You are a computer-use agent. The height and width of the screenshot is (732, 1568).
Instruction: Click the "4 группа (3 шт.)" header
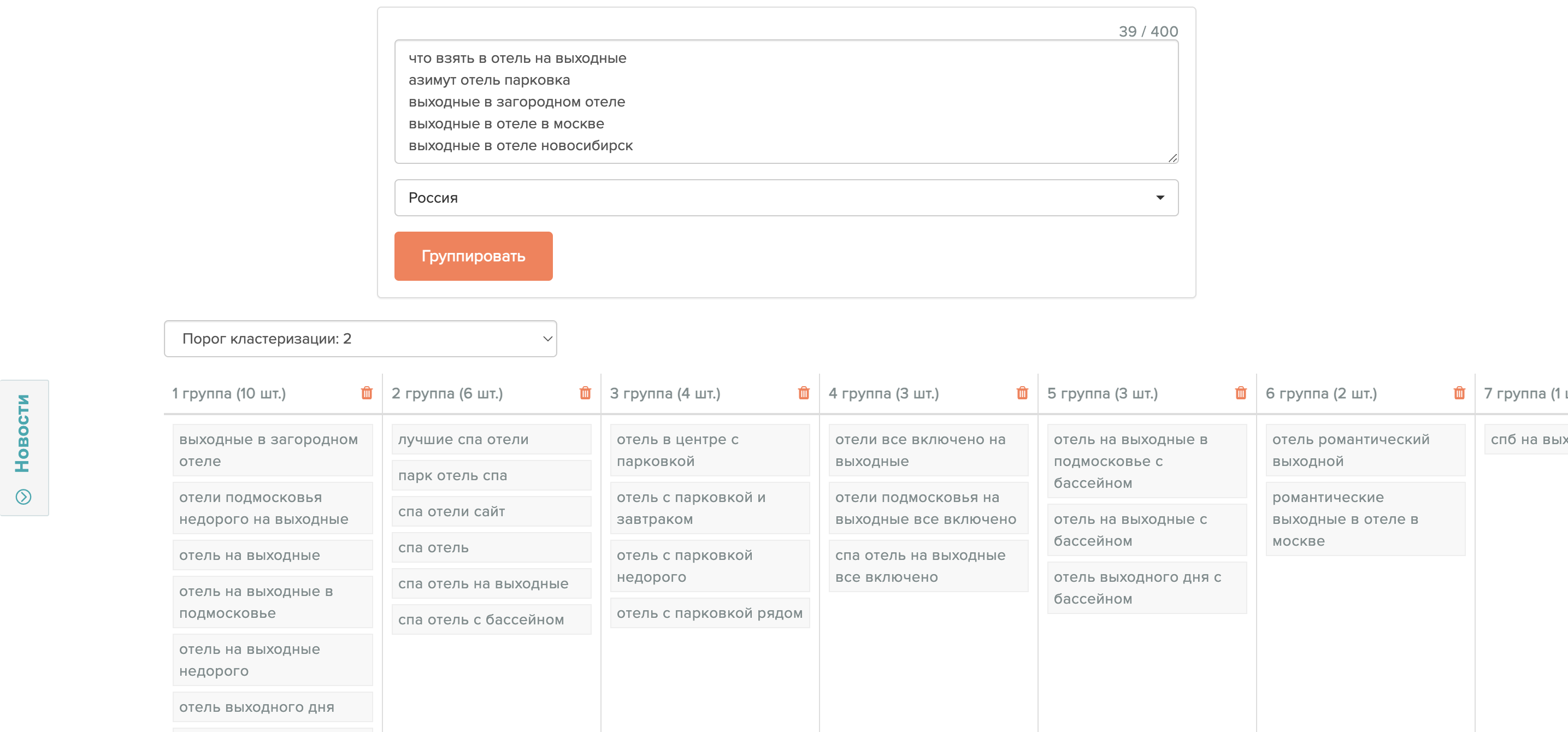(884, 394)
